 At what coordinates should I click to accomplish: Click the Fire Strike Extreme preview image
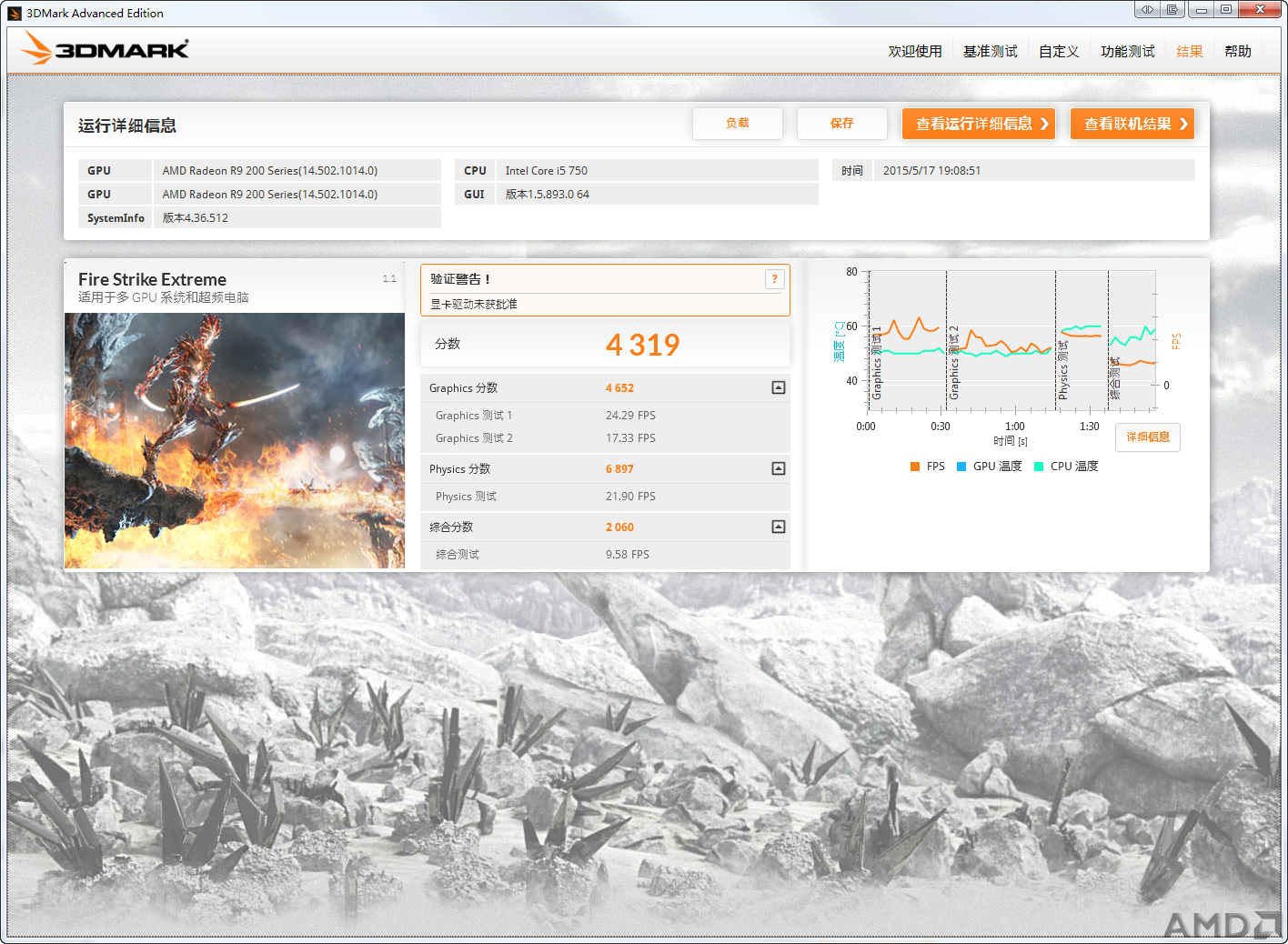coord(235,441)
